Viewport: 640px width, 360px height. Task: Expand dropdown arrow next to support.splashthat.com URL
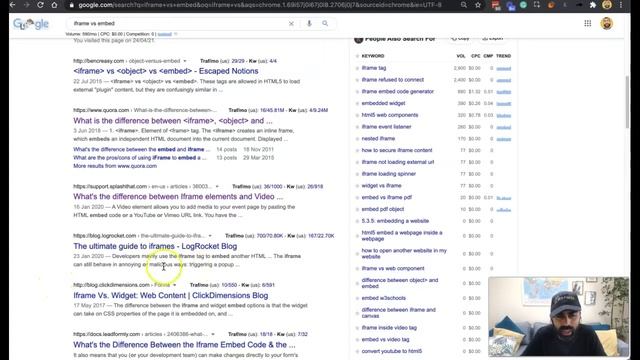[217, 187]
